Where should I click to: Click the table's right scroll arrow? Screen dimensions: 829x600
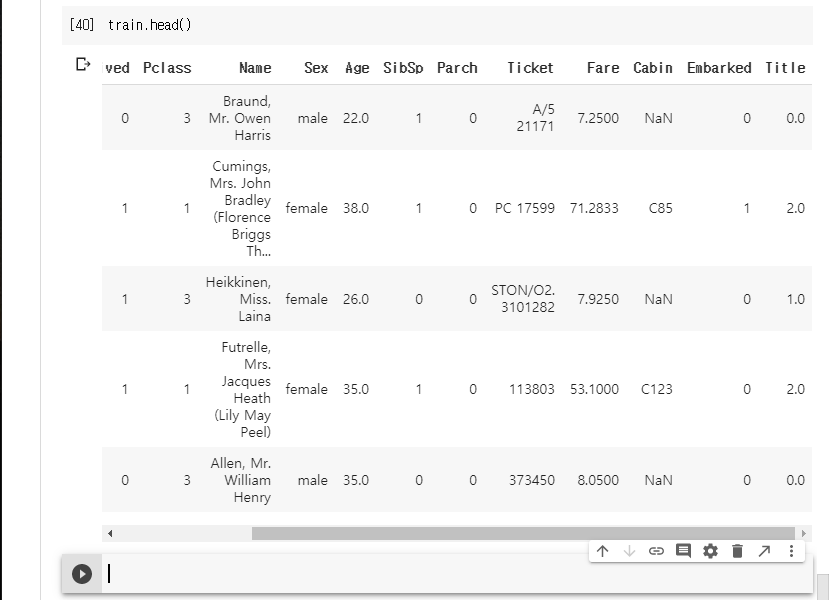click(803, 534)
